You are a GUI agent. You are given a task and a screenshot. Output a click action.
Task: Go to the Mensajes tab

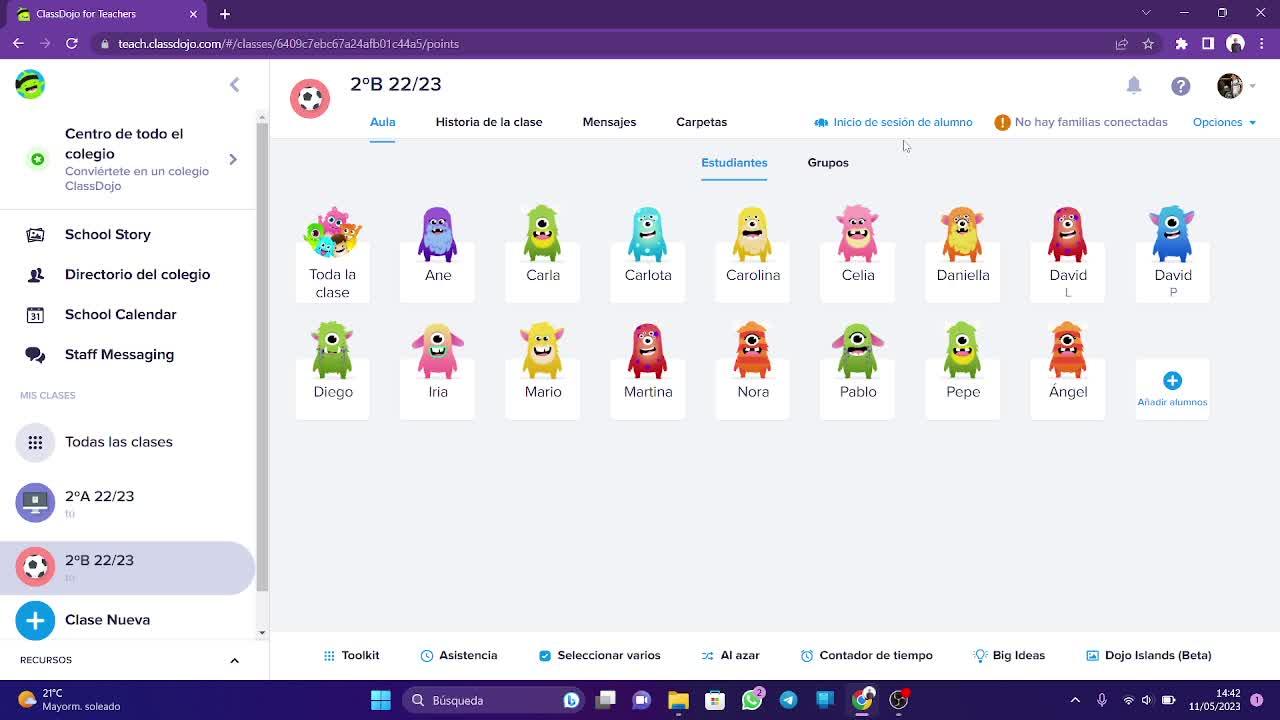pyautogui.click(x=609, y=123)
